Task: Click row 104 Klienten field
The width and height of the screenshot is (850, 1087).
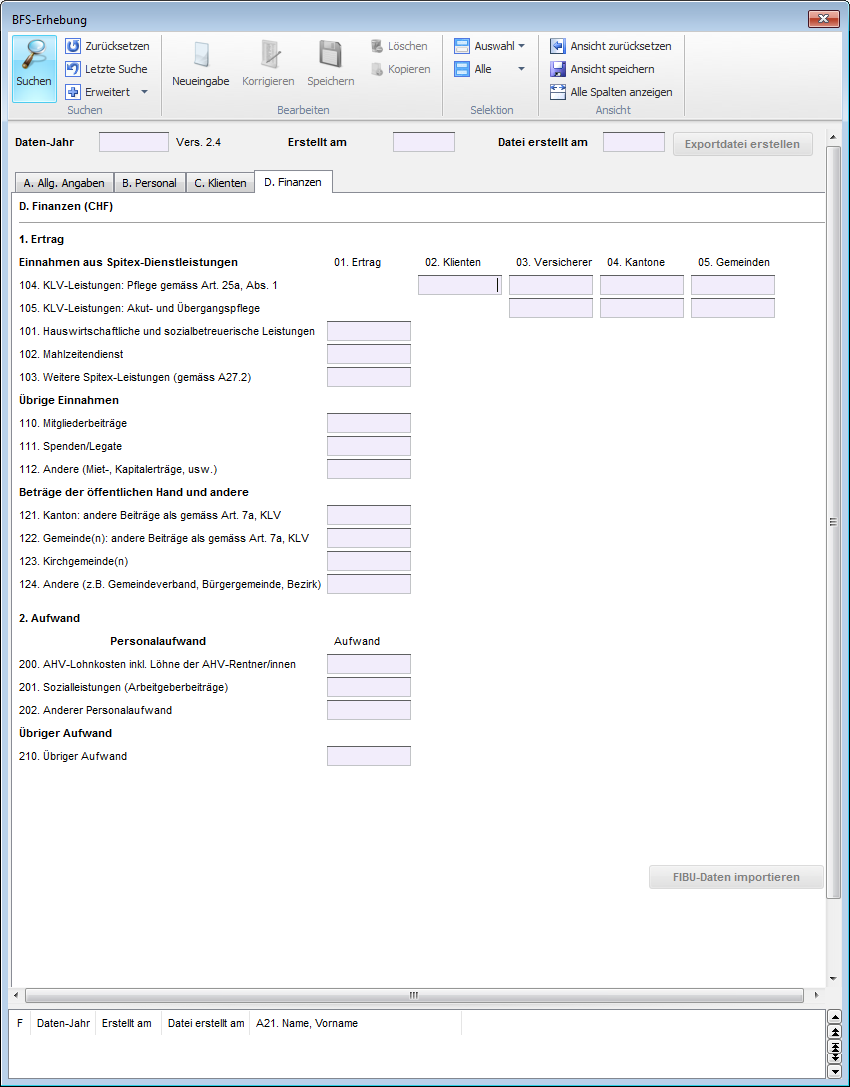Action: tap(460, 285)
